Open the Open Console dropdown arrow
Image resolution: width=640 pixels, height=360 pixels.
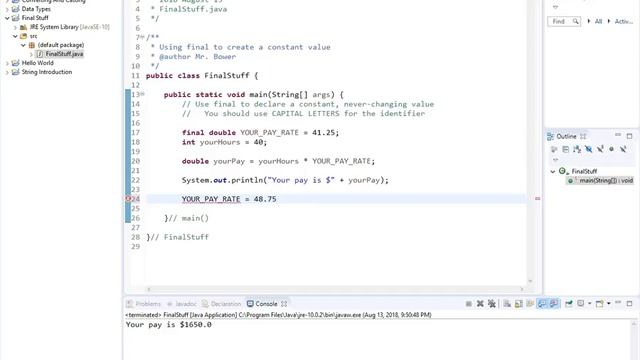[x=609, y=304]
